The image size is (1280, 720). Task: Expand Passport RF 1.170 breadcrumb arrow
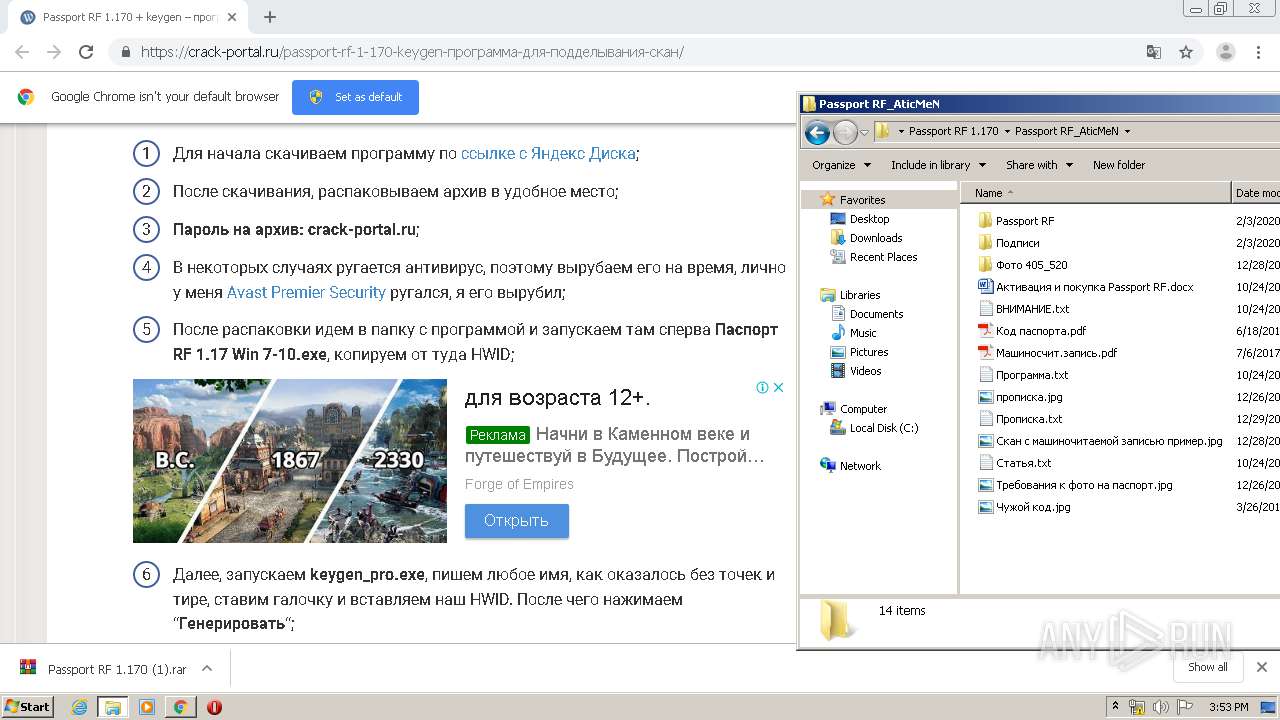click(x=1006, y=131)
